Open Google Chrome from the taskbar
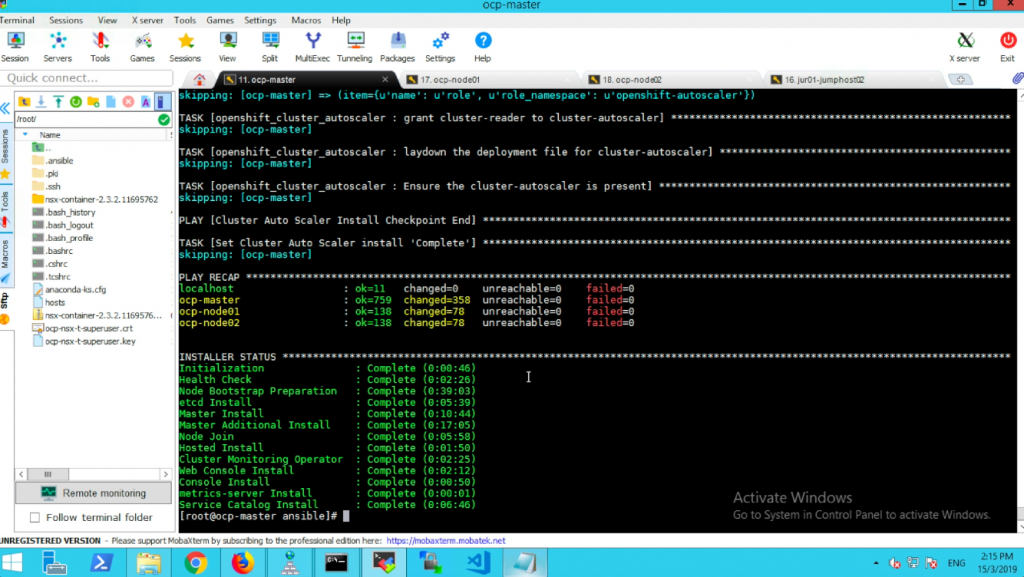Viewport: 1024px width, 577px height. pos(195,563)
